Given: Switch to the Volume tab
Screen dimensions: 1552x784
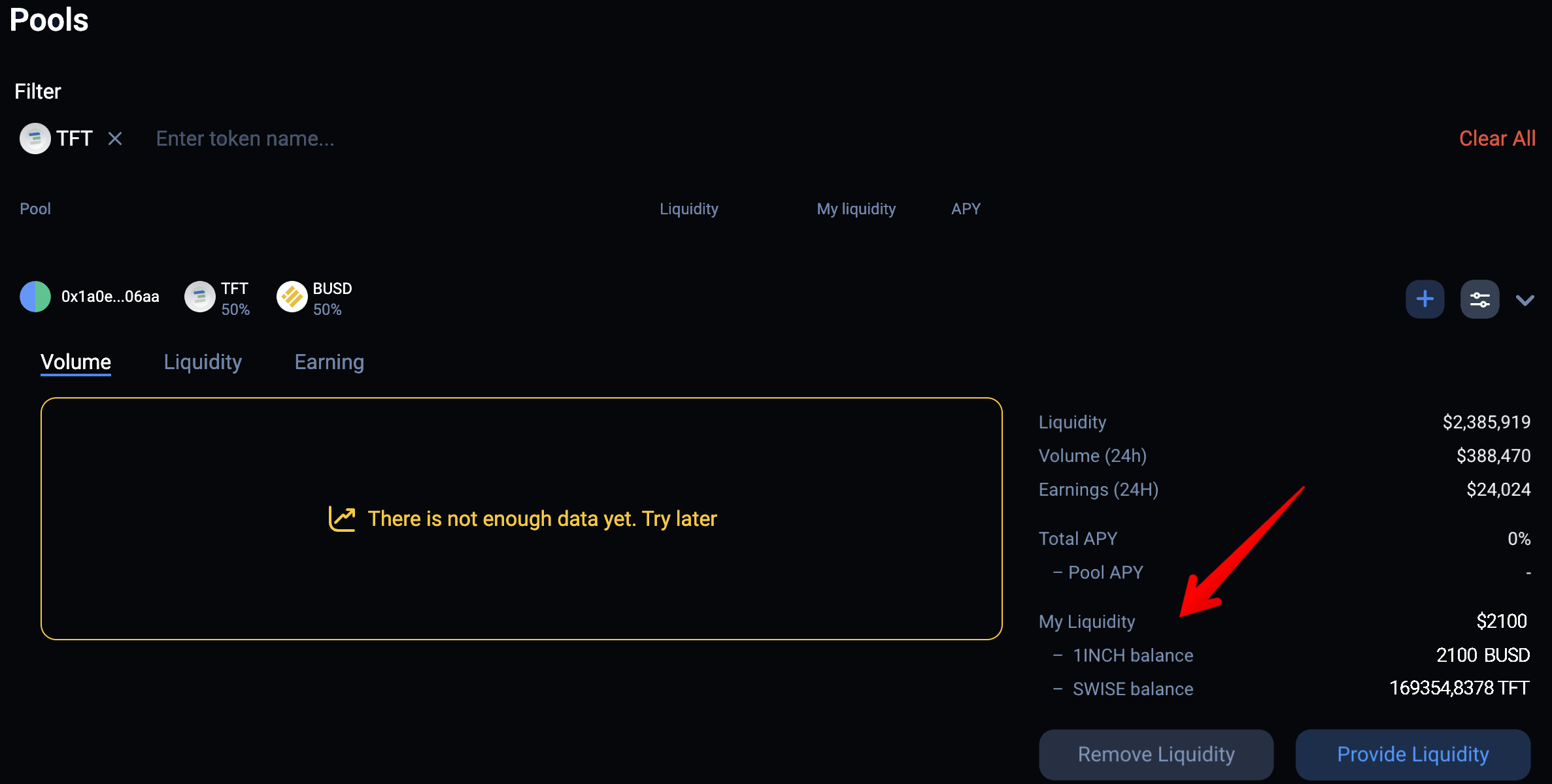Looking at the screenshot, I should [76, 362].
